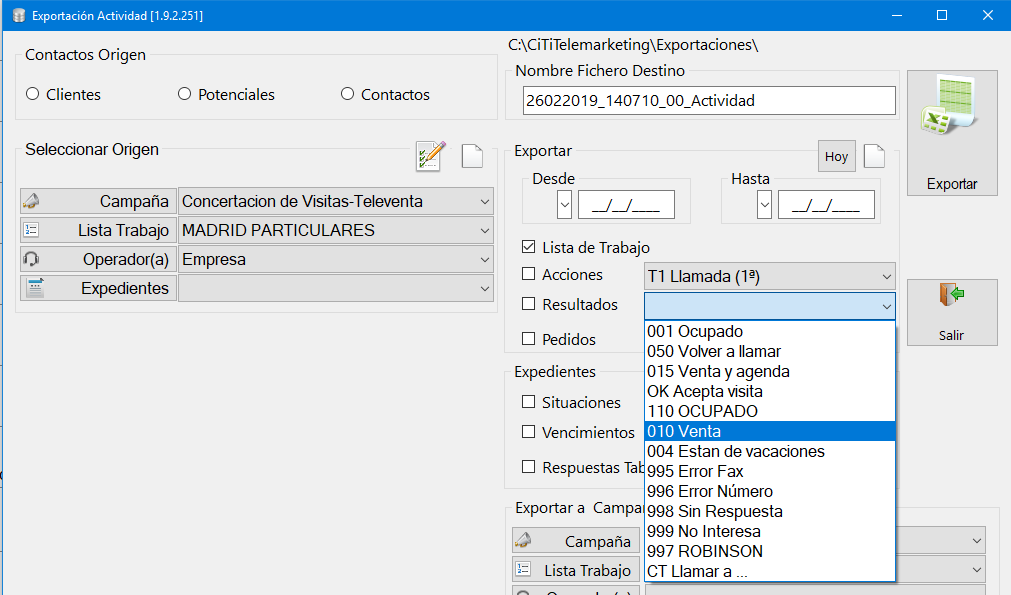Open the checklist edit icon in Seleccionar Origen
Screen dimensions: 1011x595
(x=430, y=156)
